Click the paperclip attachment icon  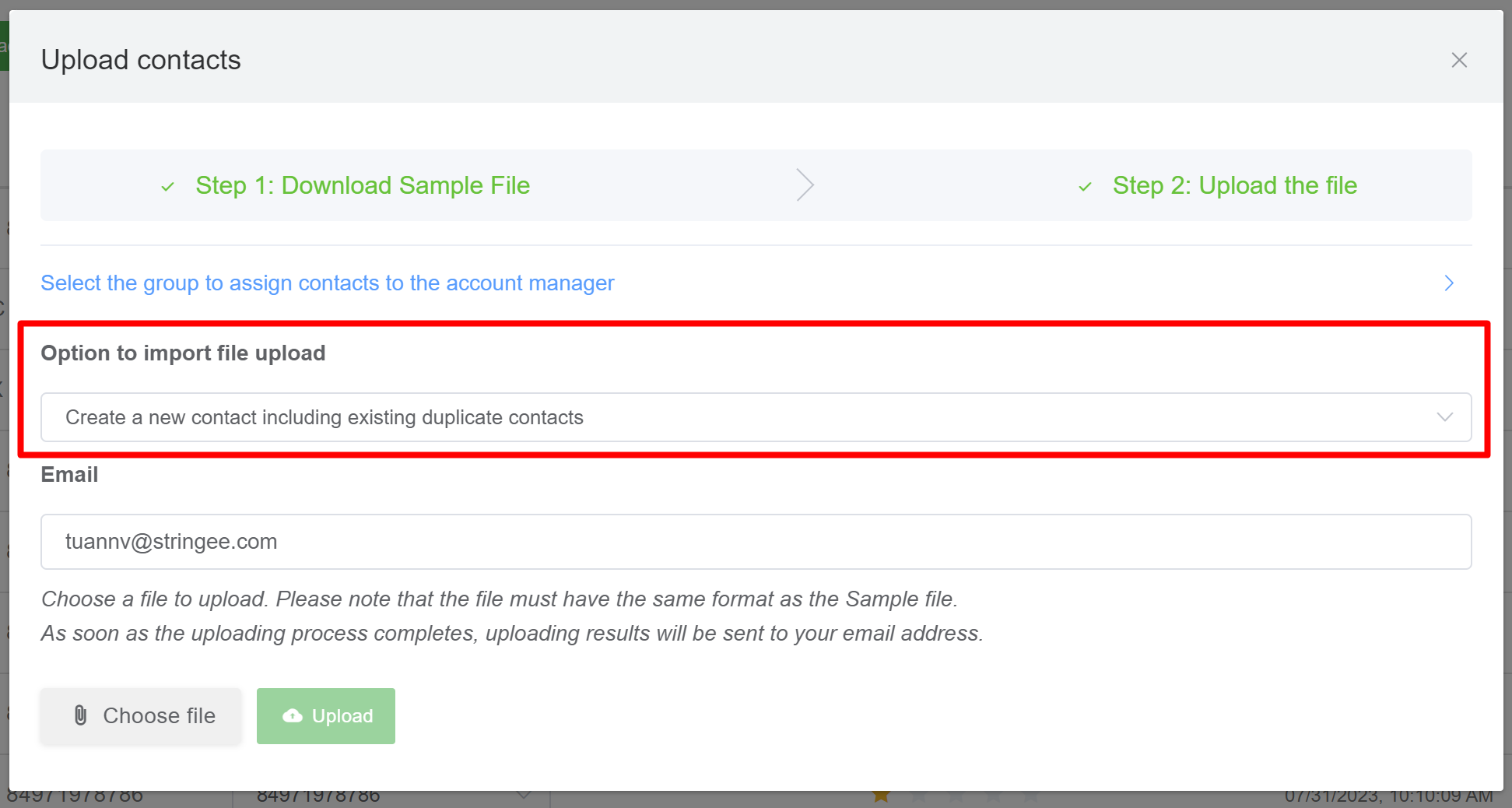[81, 715]
